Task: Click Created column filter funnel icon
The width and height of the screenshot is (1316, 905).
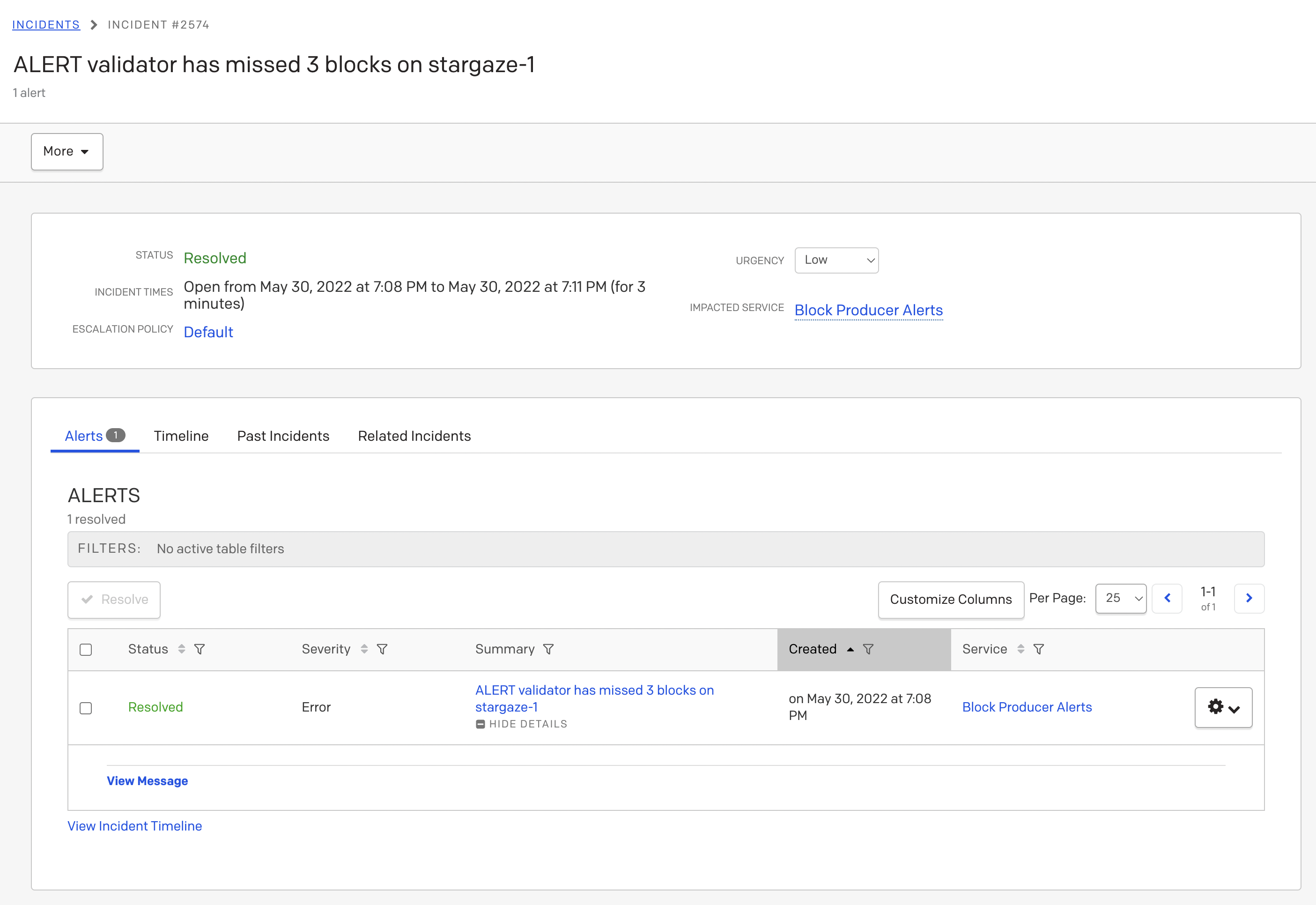Action: [x=868, y=649]
